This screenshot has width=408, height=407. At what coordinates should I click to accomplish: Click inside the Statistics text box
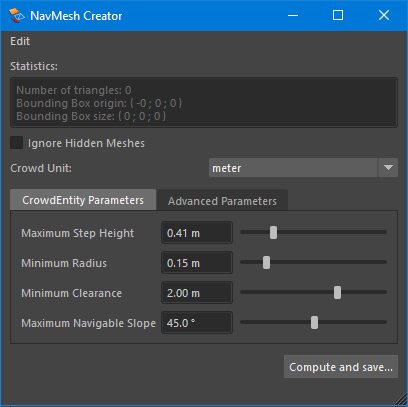coord(204,103)
